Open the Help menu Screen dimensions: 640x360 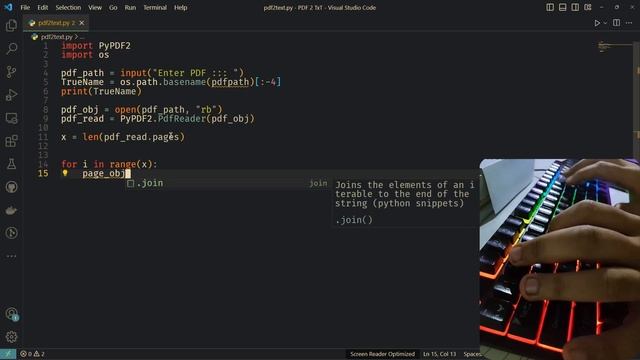[x=180, y=7]
